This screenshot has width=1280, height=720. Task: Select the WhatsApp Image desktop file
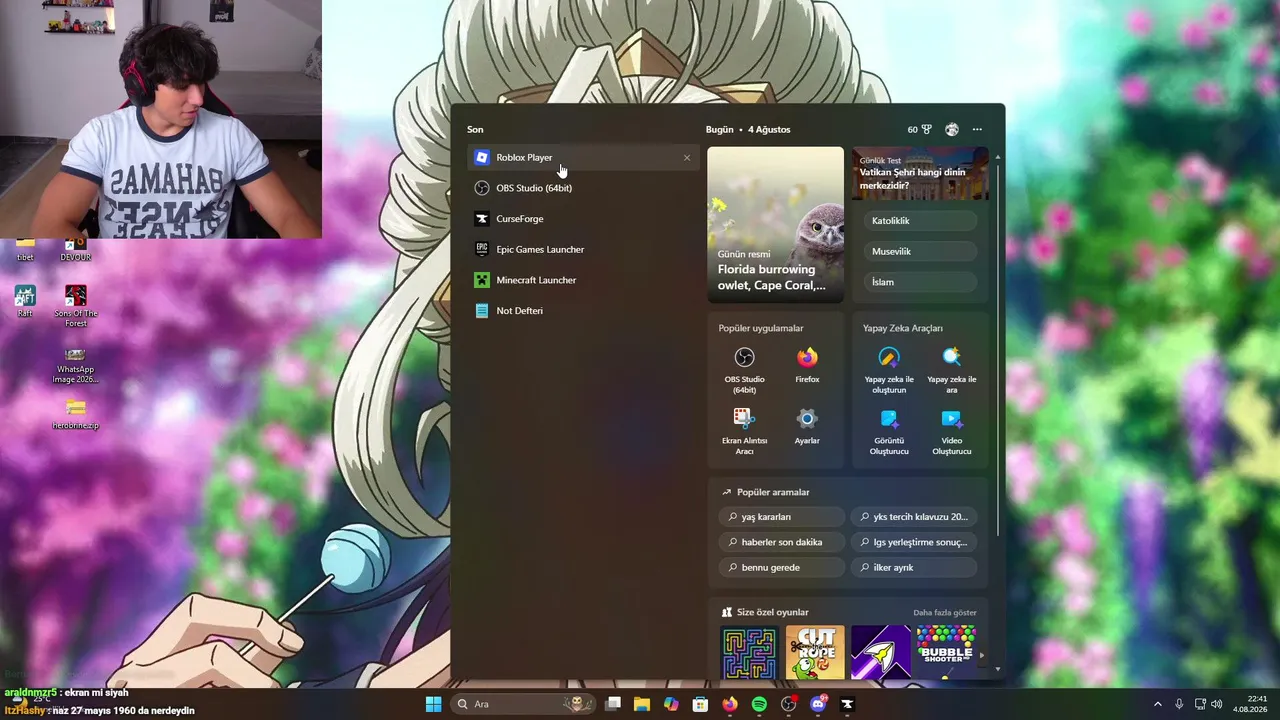(75, 365)
